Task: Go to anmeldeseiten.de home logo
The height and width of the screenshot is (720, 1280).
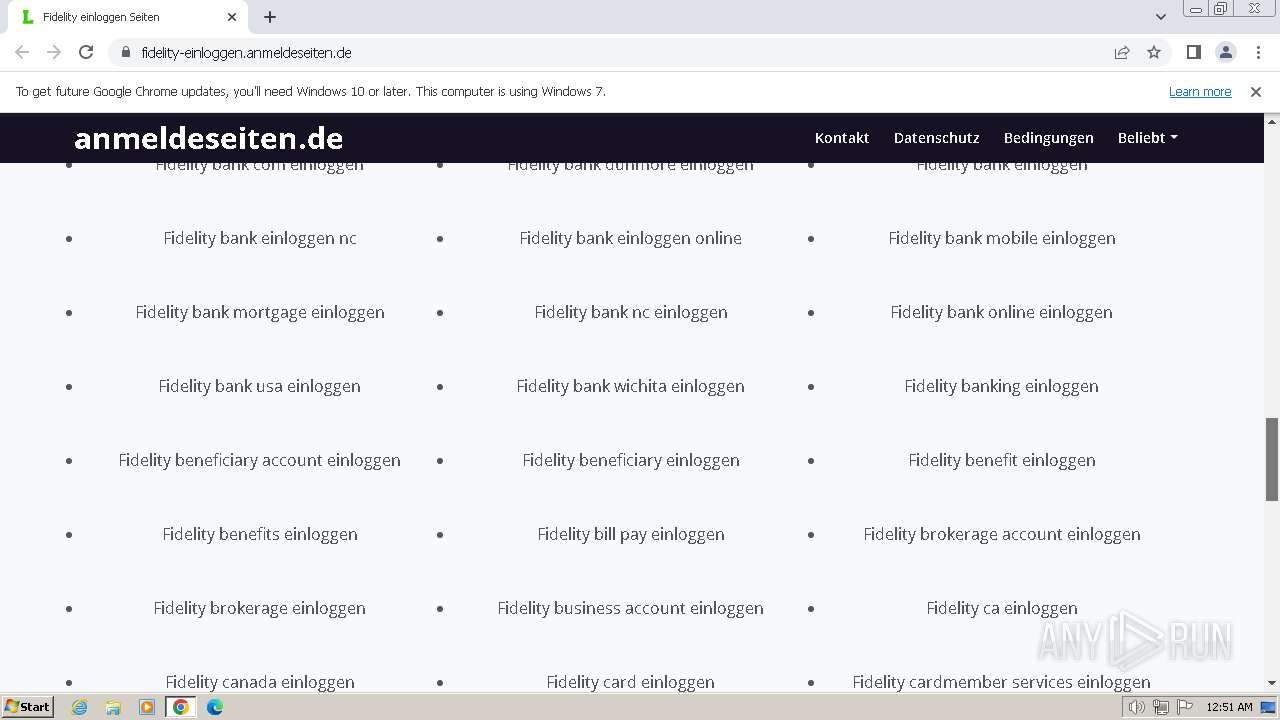Action: 208,138
